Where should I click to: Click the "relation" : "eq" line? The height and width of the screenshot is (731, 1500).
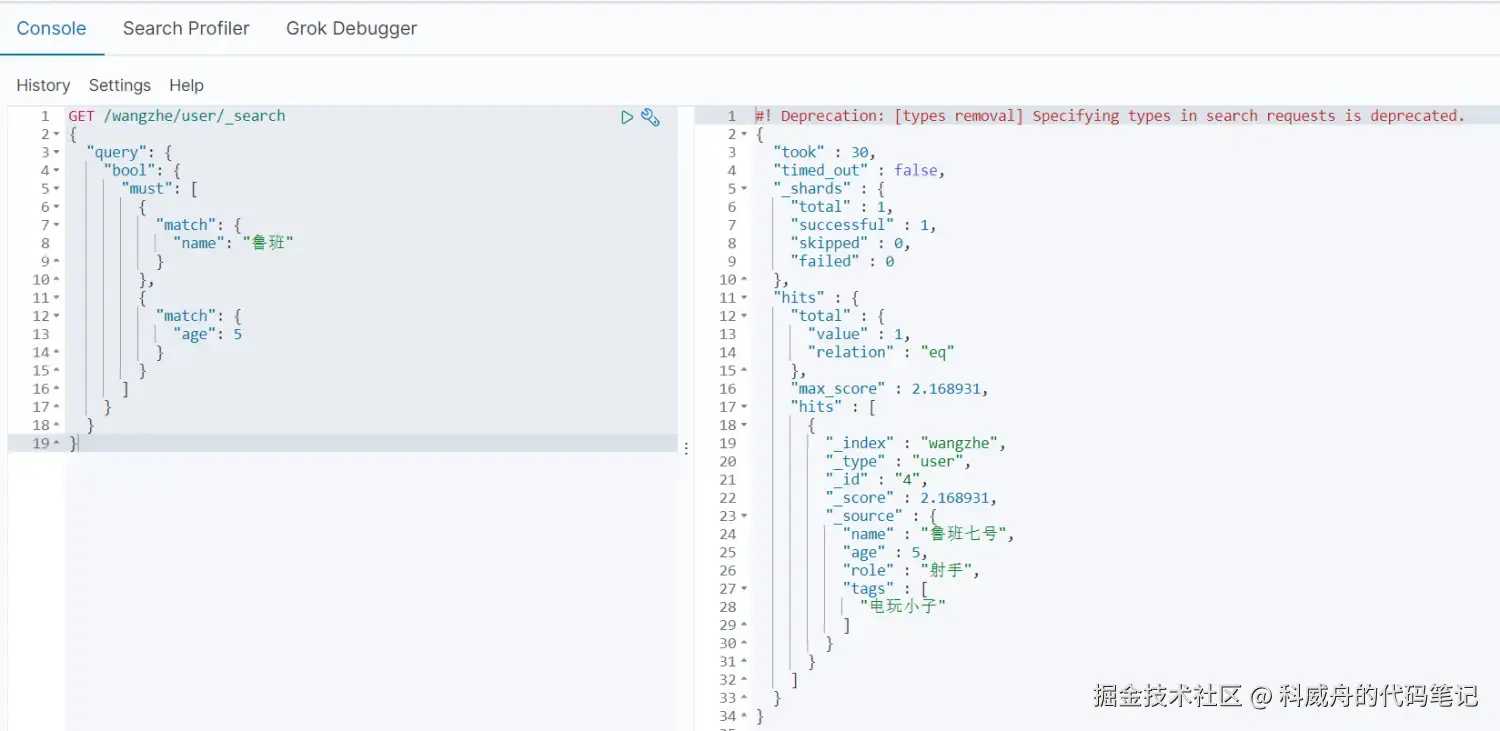coord(881,352)
